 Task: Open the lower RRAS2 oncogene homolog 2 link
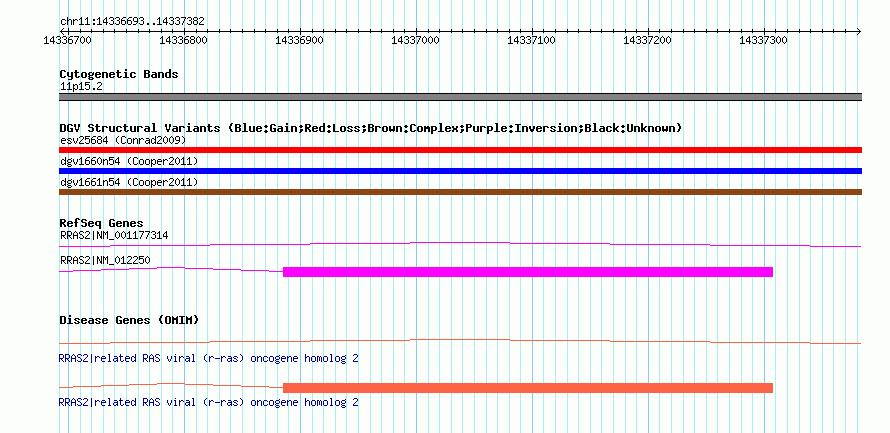point(208,402)
